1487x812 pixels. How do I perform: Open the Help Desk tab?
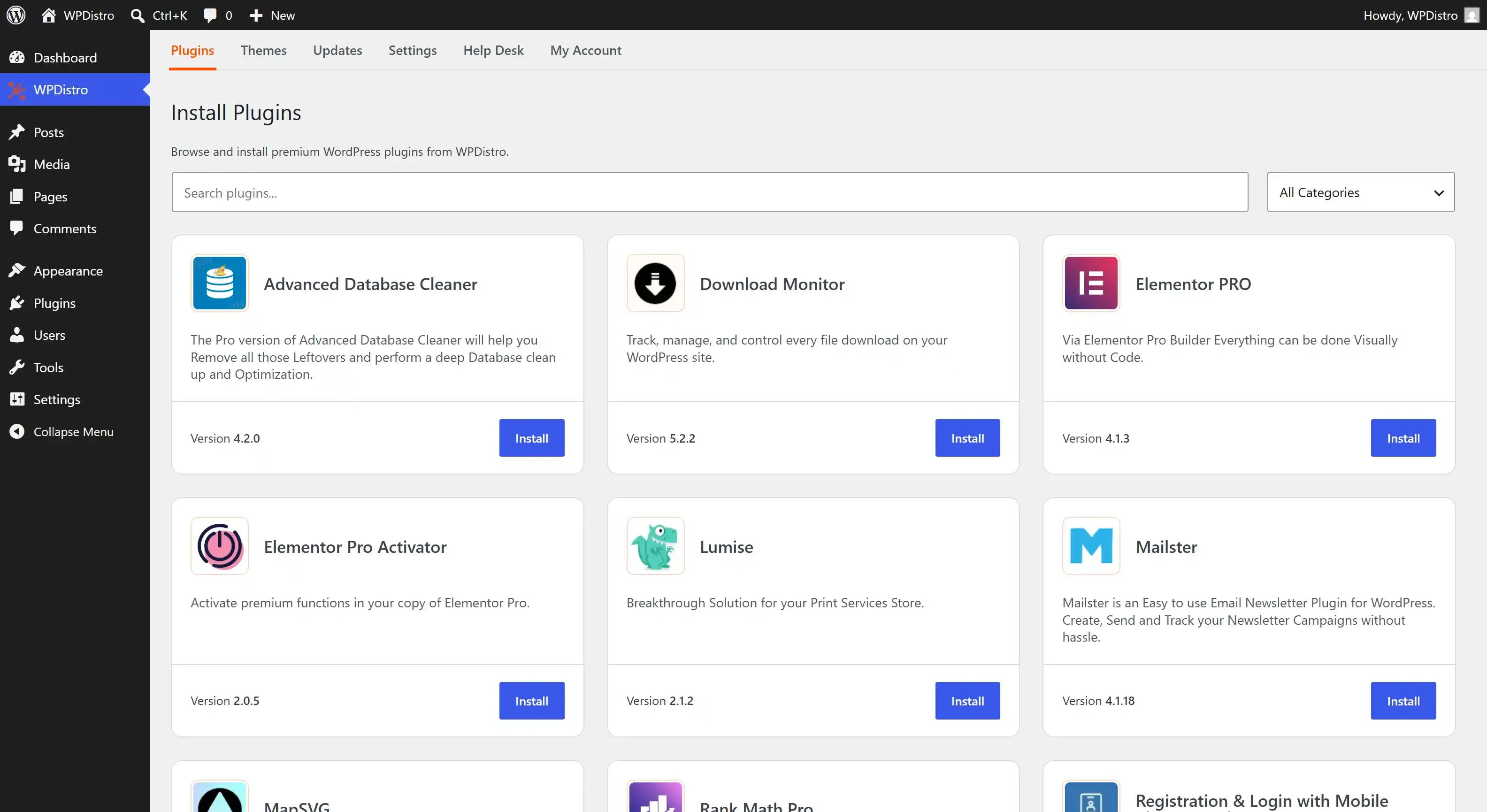pos(493,51)
